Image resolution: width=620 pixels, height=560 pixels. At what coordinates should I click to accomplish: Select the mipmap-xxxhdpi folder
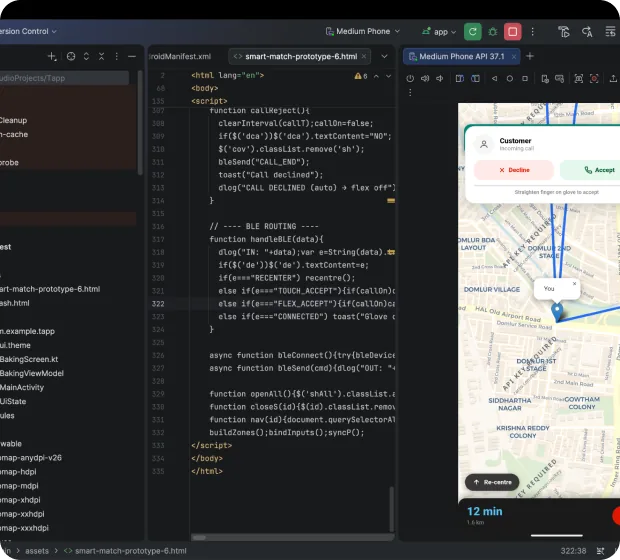pos(24,528)
